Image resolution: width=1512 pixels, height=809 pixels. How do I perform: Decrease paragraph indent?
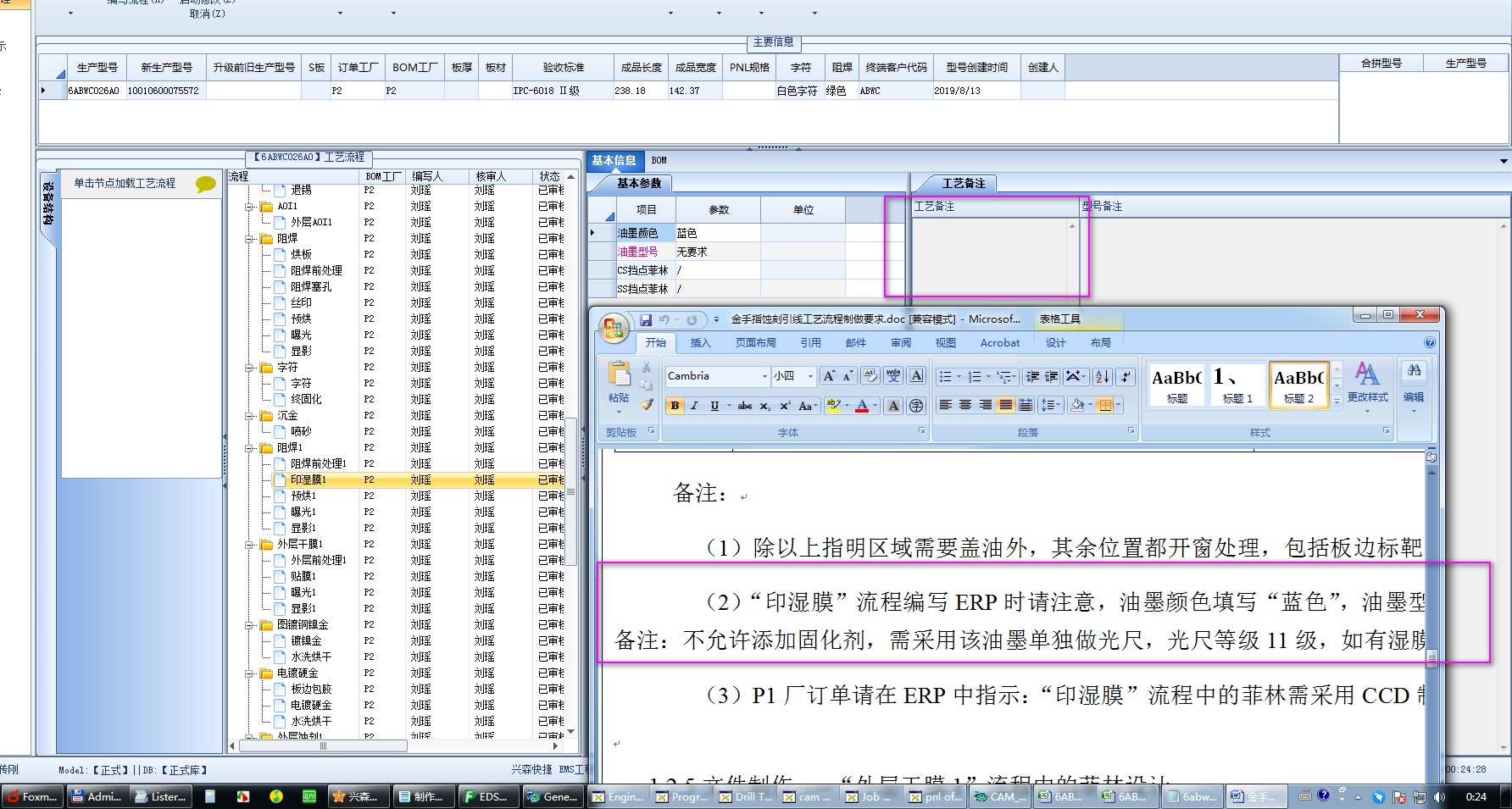tap(1032, 376)
